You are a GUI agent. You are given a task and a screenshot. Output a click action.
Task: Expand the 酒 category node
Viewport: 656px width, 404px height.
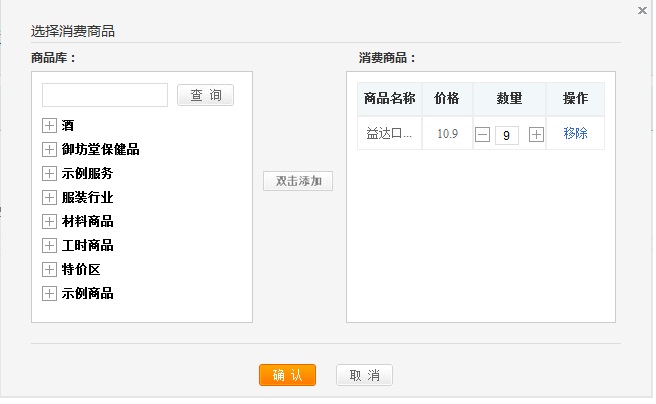[x=49, y=126]
